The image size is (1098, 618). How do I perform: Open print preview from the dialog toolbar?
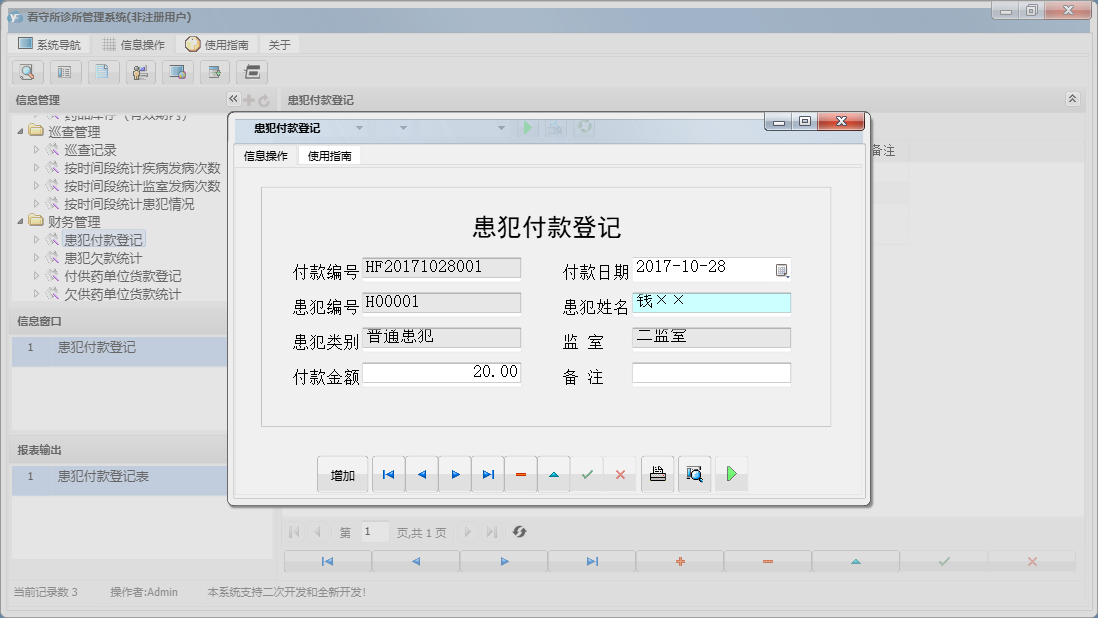coord(694,474)
